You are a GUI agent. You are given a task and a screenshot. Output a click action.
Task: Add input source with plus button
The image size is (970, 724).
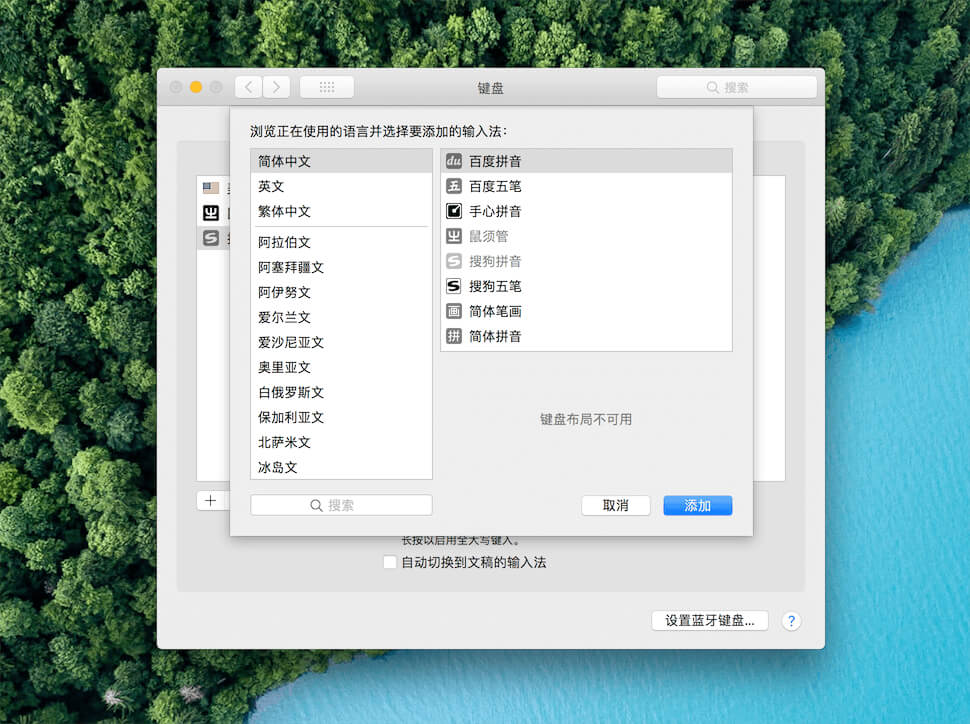point(210,501)
